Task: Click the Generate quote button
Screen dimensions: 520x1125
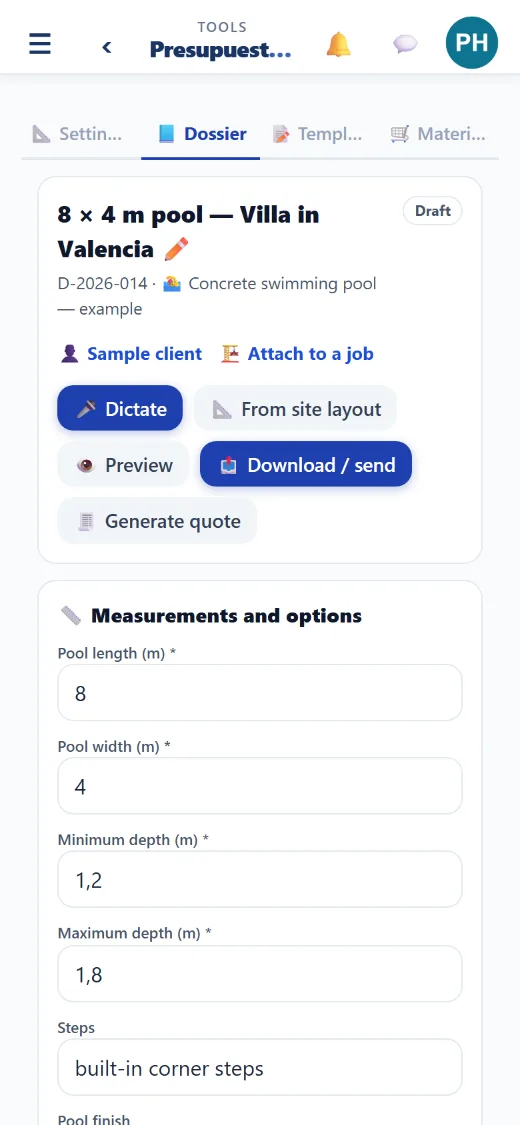Action: 157,520
